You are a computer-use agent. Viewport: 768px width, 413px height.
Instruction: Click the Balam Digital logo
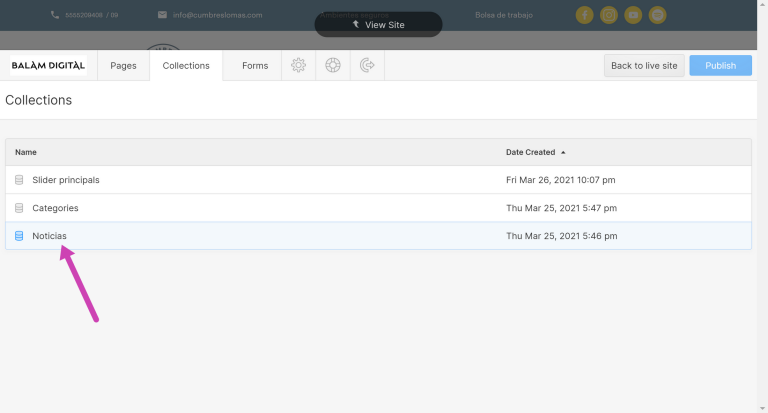pos(48,65)
